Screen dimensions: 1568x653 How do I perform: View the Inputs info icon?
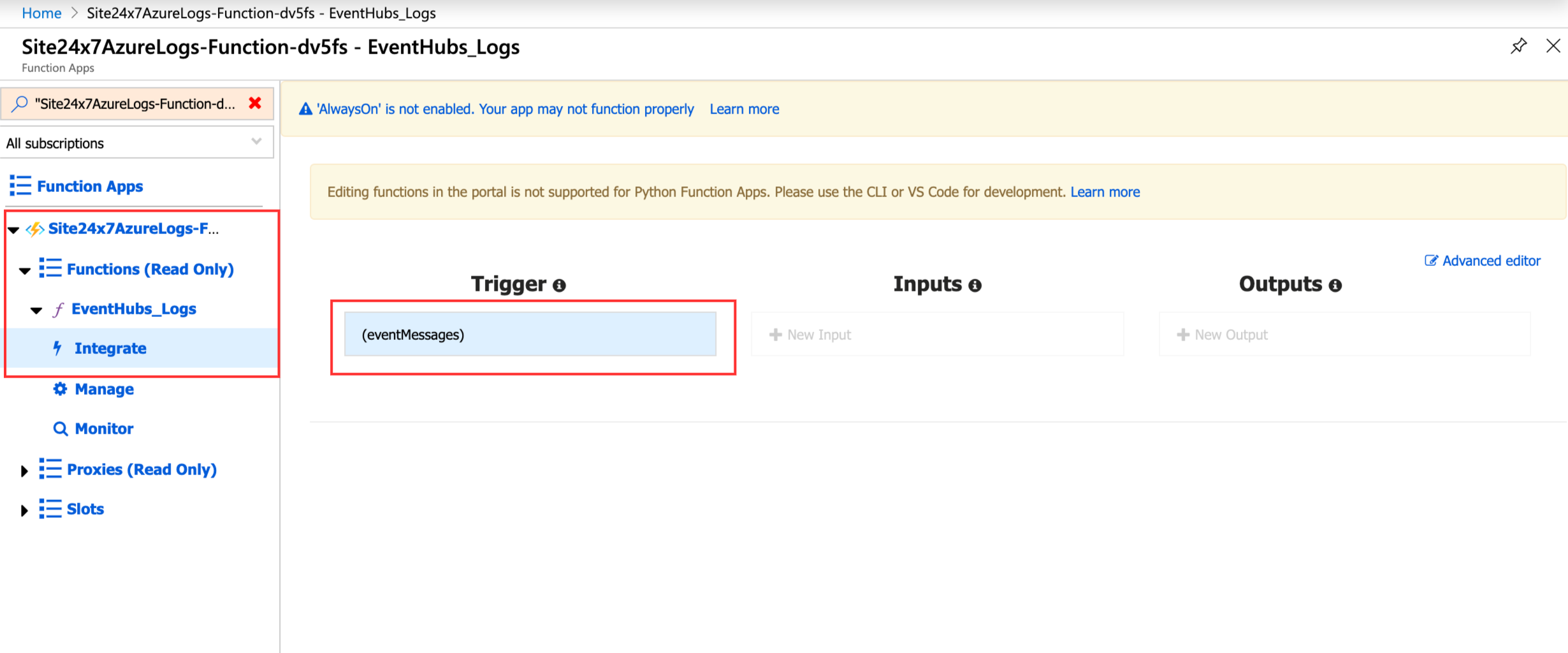(975, 286)
